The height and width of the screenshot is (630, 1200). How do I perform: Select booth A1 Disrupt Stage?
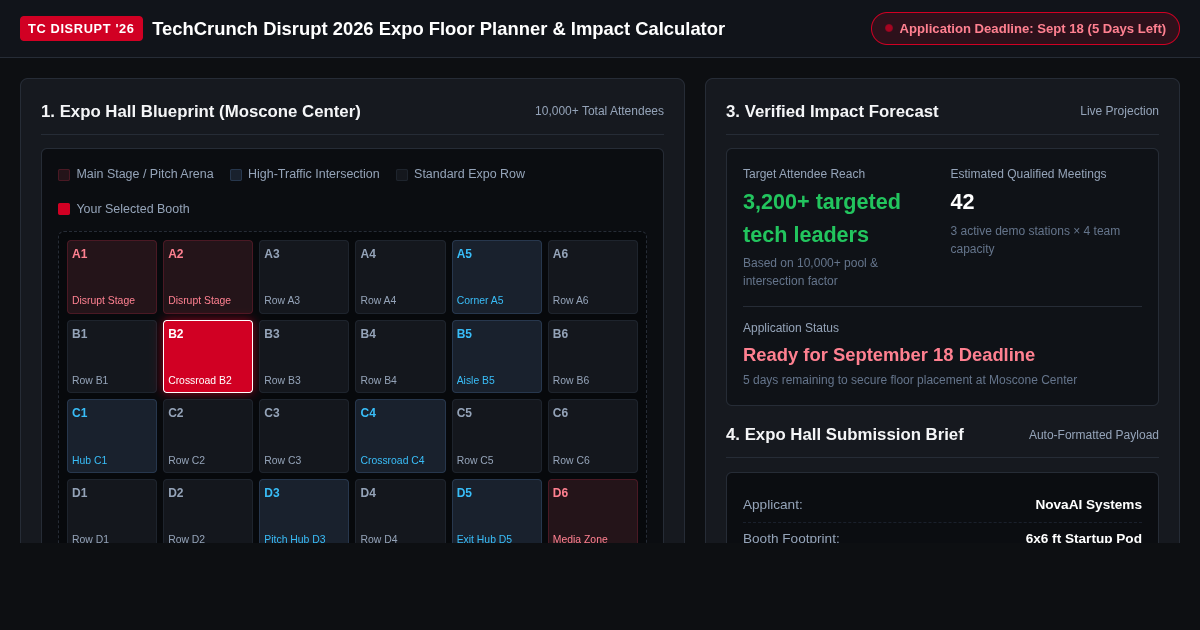tap(112, 277)
